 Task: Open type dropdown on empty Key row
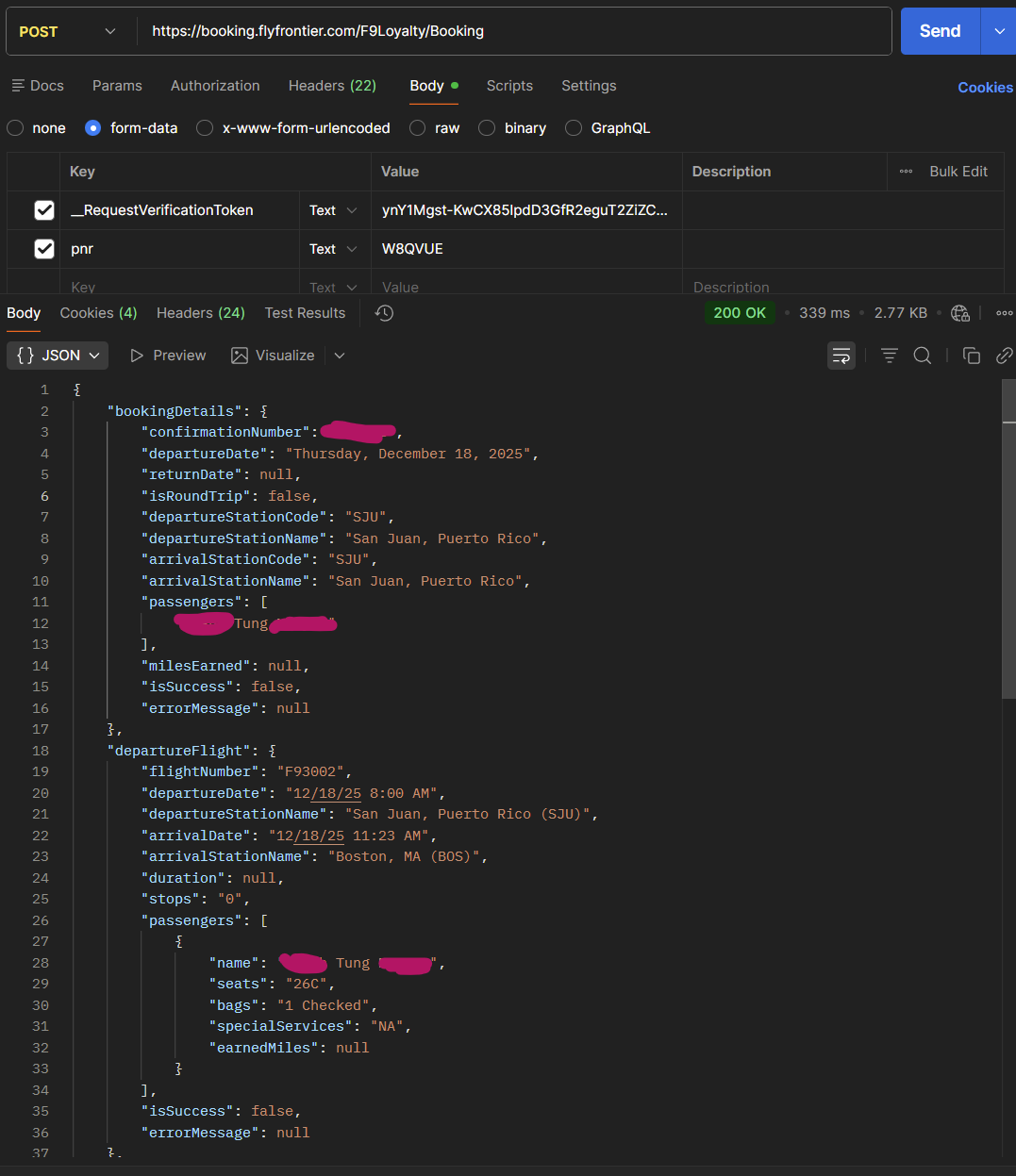[x=334, y=287]
